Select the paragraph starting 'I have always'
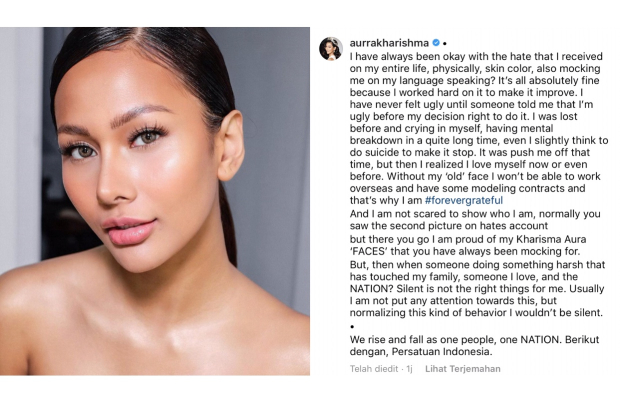This screenshot has height=413, width=620. [479, 128]
